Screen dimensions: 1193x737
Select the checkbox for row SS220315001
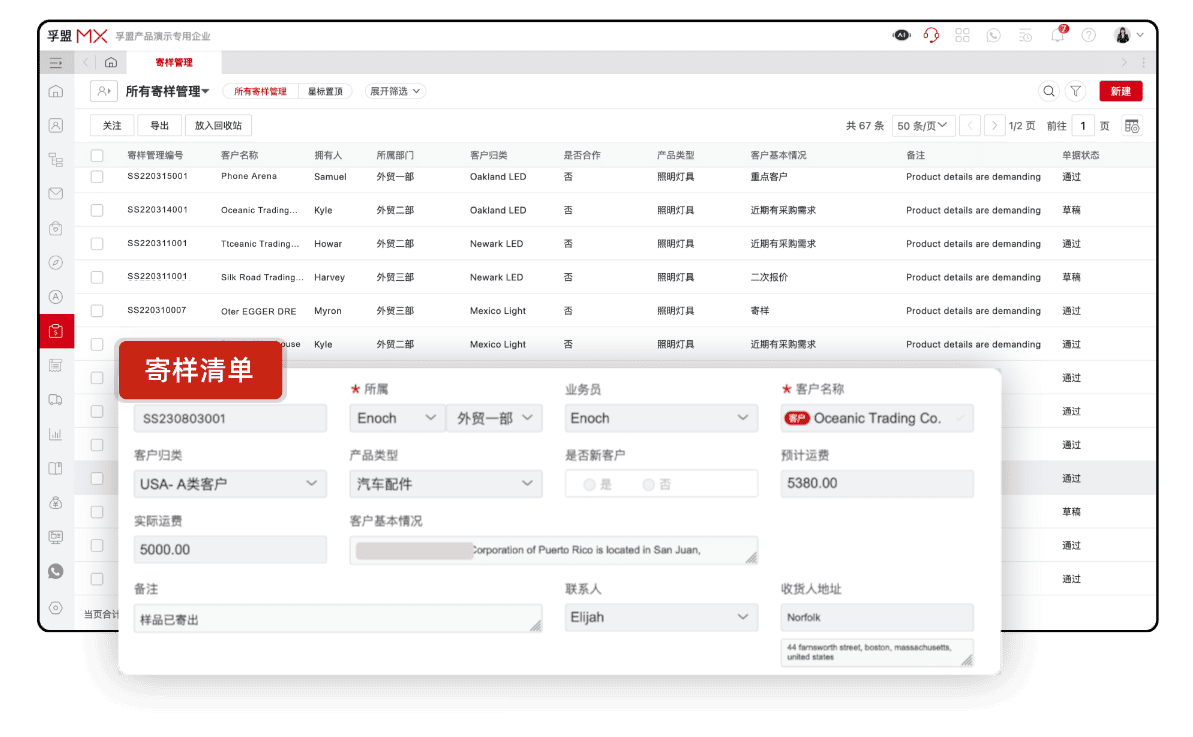pyautogui.click(x=95, y=176)
